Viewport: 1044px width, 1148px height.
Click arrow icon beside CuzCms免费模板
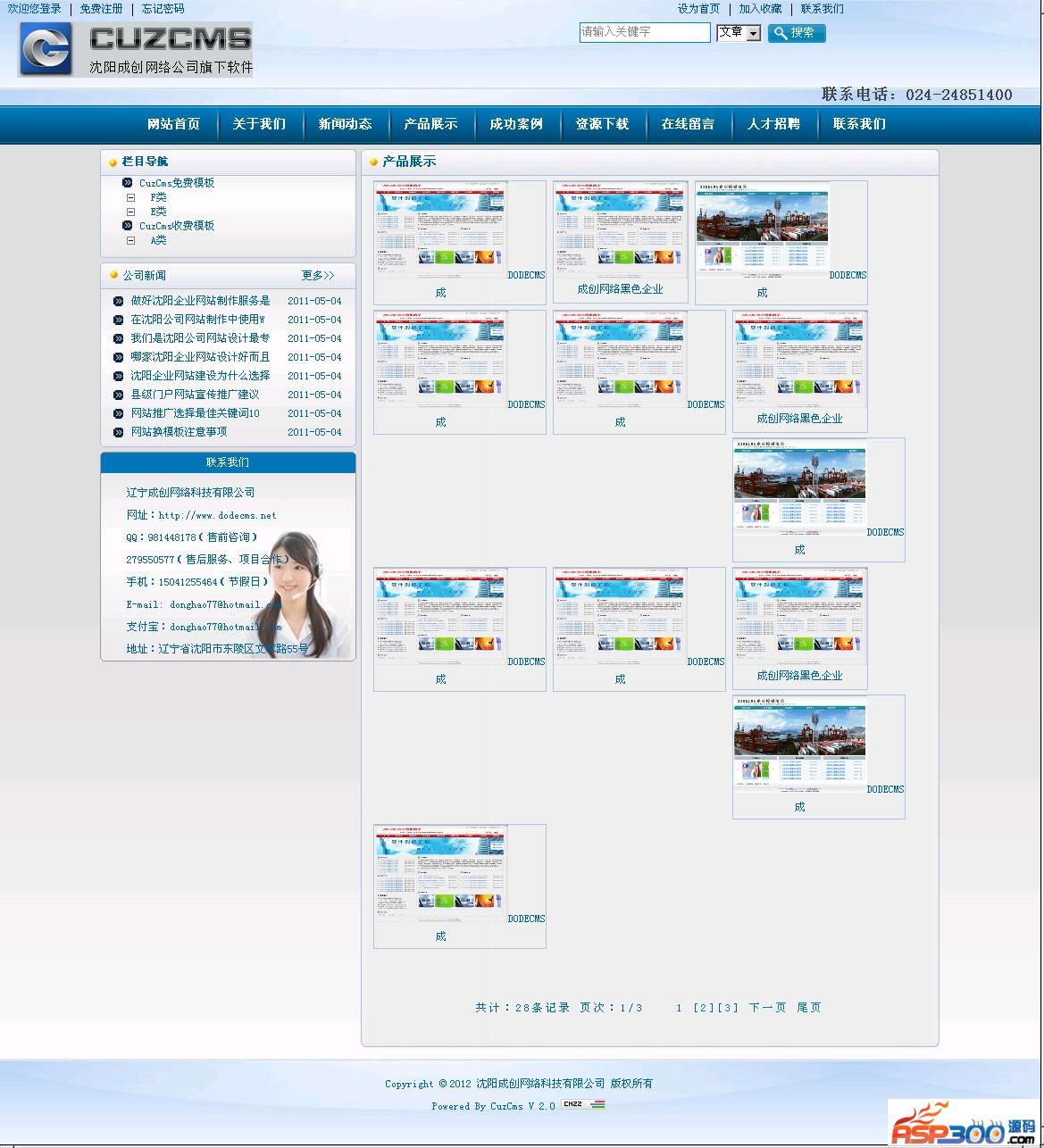(x=128, y=183)
